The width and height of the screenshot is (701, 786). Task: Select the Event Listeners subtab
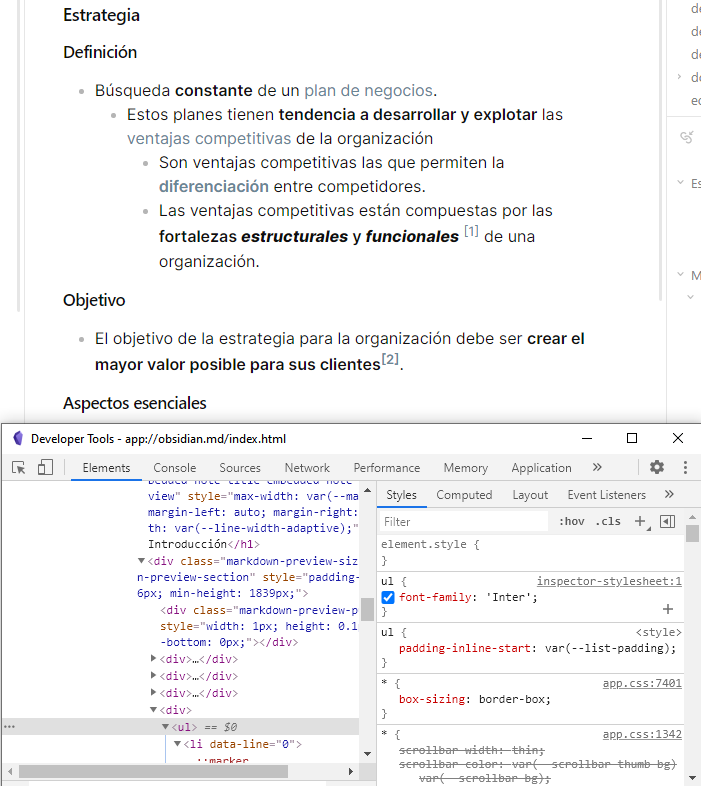(x=606, y=495)
